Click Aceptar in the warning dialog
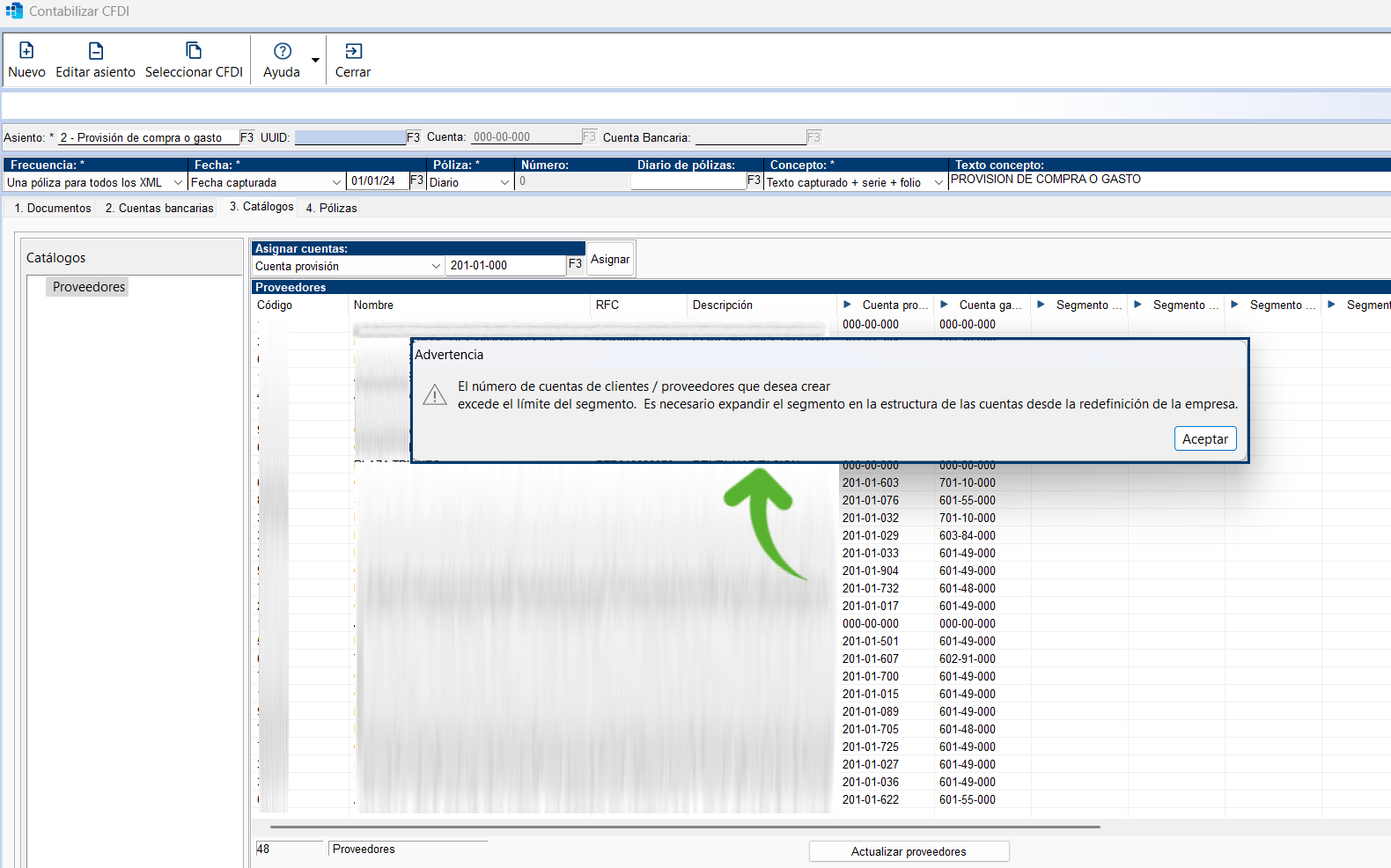 (x=1204, y=439)
